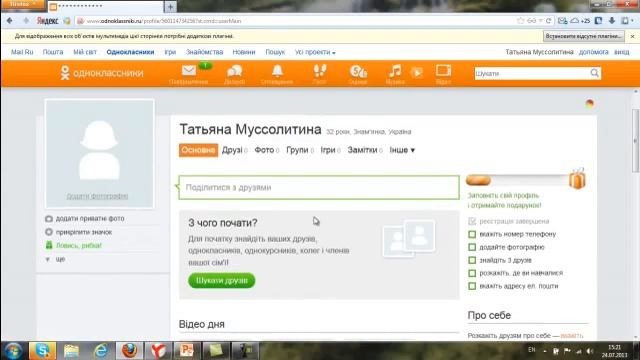This screenshot has width=640, height=360.
Task: Expand the 'Усі проекти' dropdown
Action: tap(315, 52)
